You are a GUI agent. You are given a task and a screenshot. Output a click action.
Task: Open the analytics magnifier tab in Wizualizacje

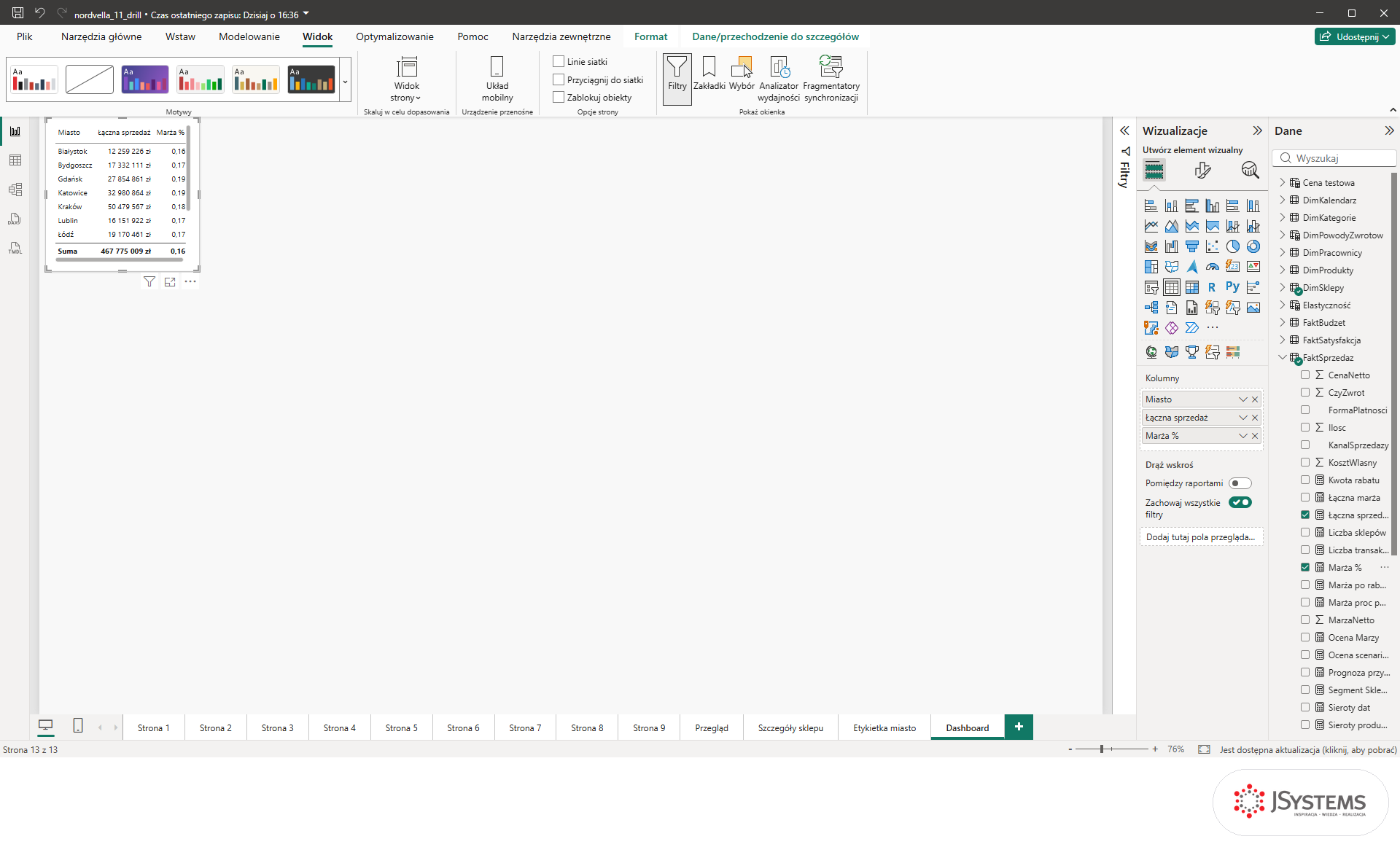pos(1250,170)
